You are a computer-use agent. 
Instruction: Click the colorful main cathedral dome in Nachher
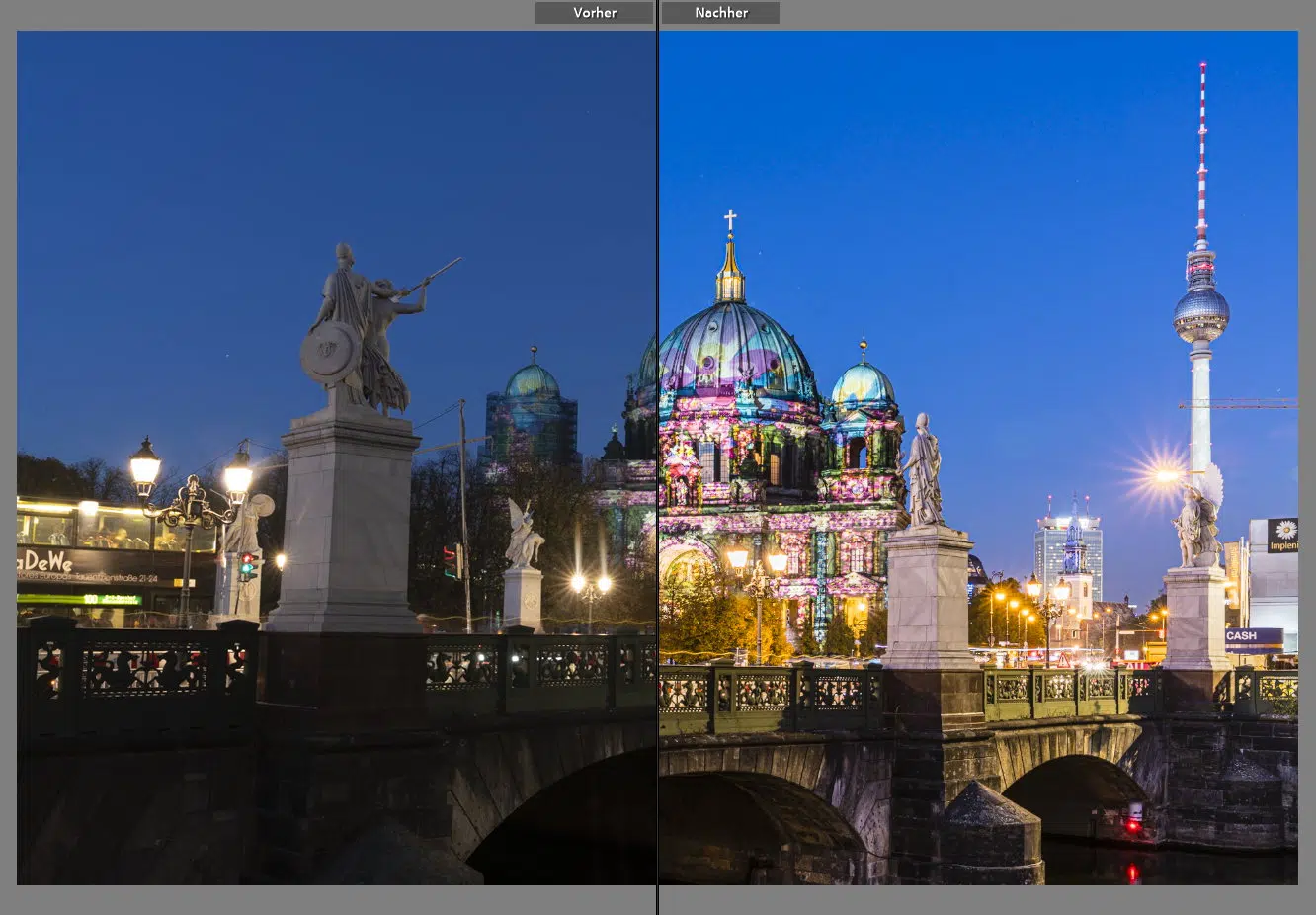point(734,351)
